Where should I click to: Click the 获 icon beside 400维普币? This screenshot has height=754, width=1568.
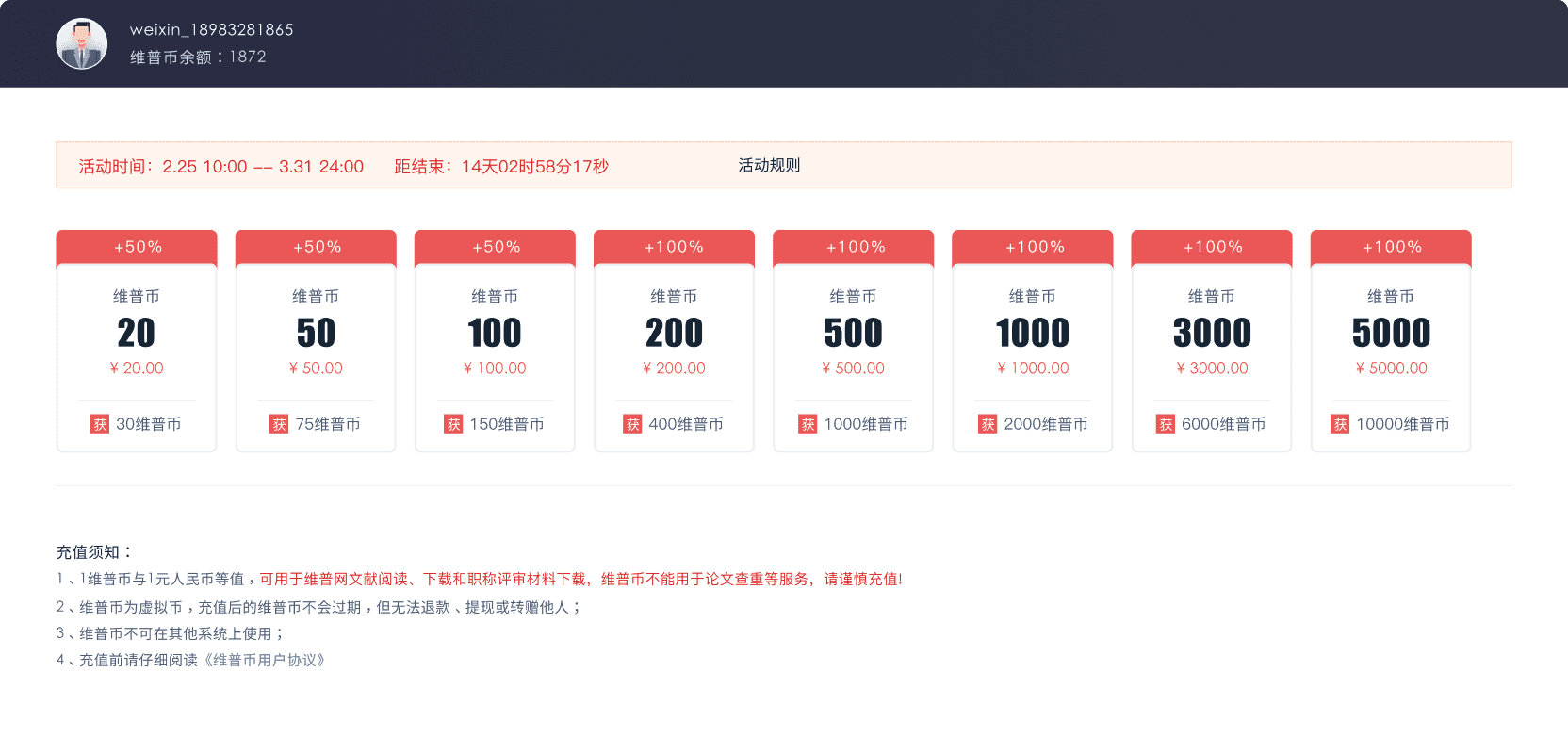click(x=632, y=424)
